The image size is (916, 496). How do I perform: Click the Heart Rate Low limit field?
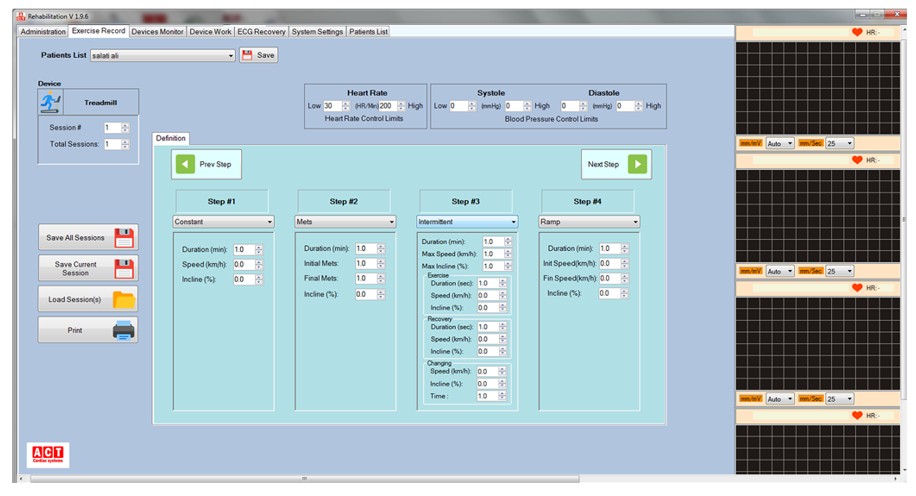click(x=332, y=105)
